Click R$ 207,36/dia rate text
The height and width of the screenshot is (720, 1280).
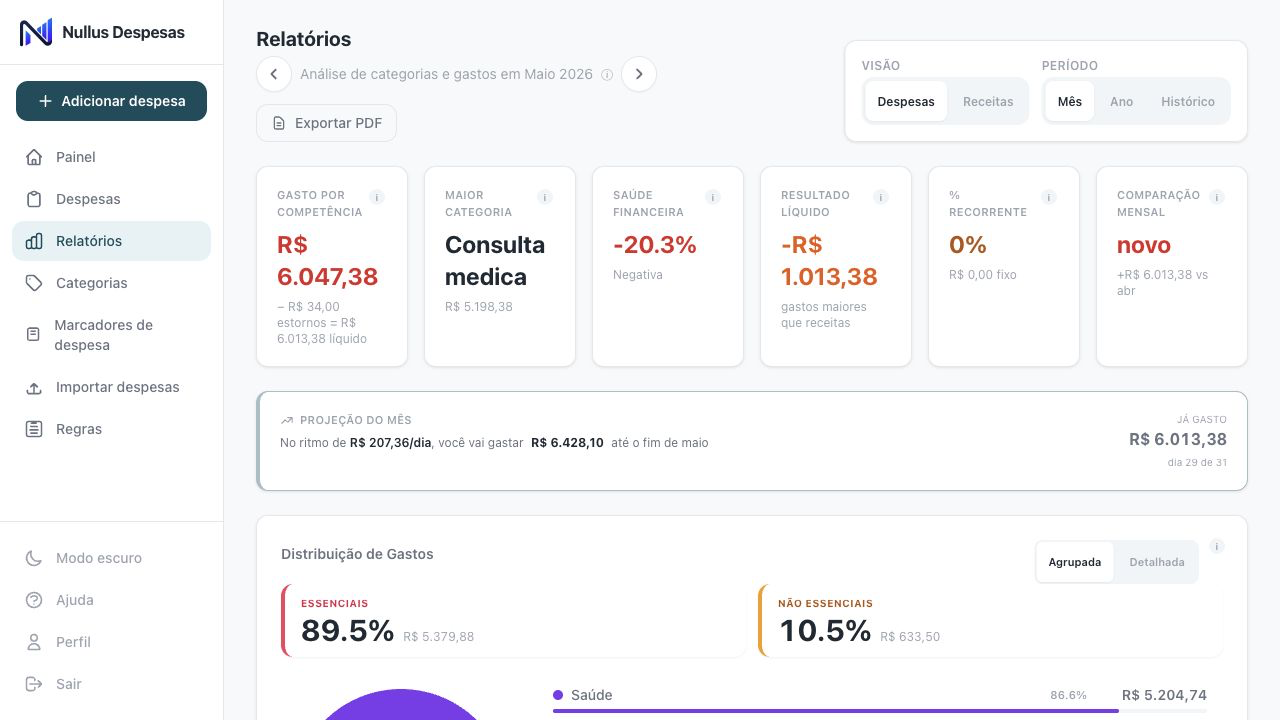[391, 442]
